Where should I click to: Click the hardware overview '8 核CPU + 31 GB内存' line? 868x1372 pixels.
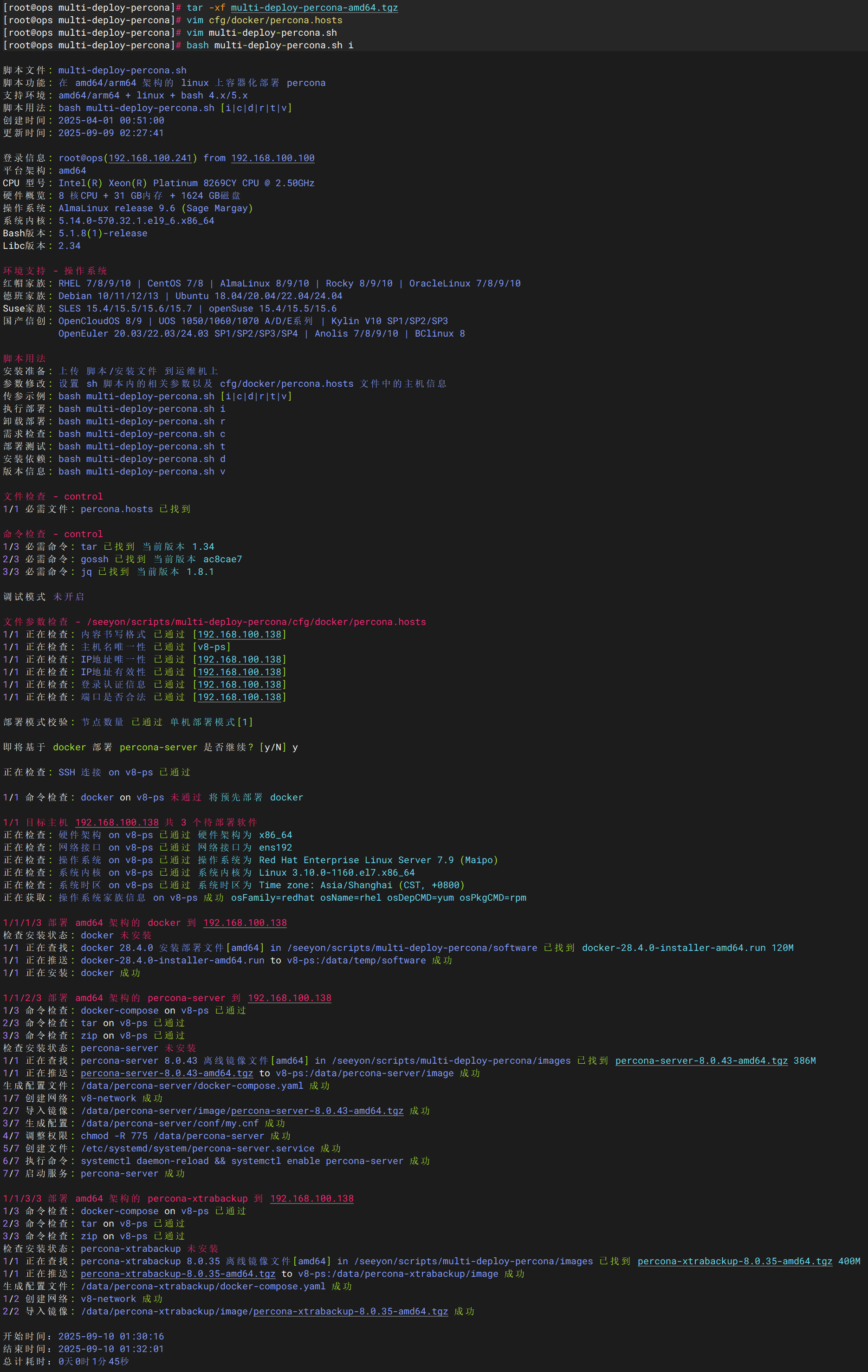150,196
